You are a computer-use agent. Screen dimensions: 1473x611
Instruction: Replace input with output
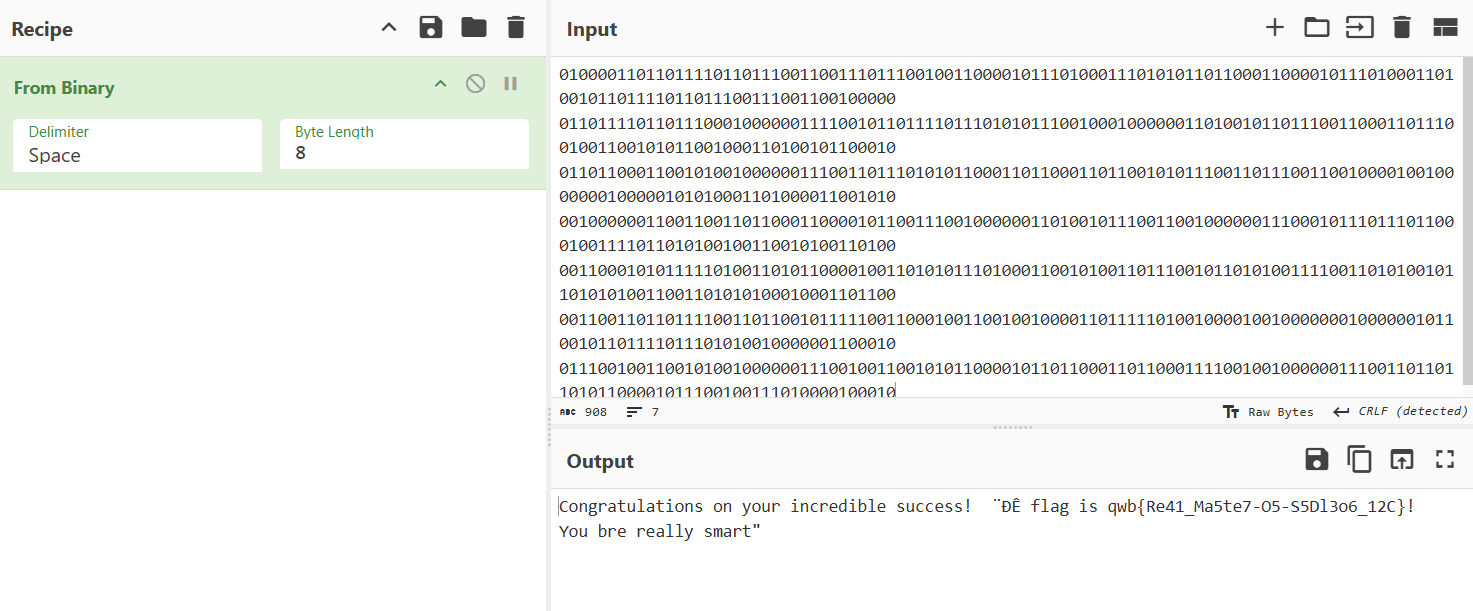pyautogui.click(x=1402, y=459)
